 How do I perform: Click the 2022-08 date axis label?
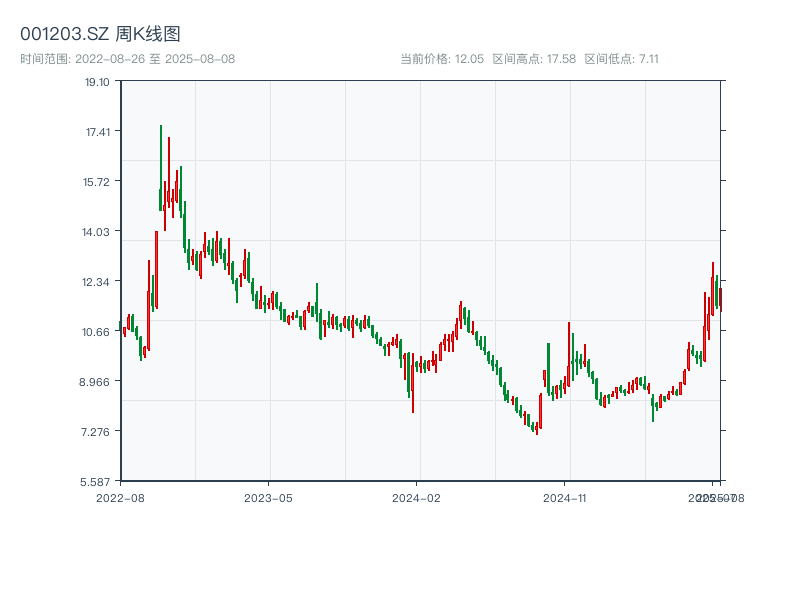click(120, 497)
